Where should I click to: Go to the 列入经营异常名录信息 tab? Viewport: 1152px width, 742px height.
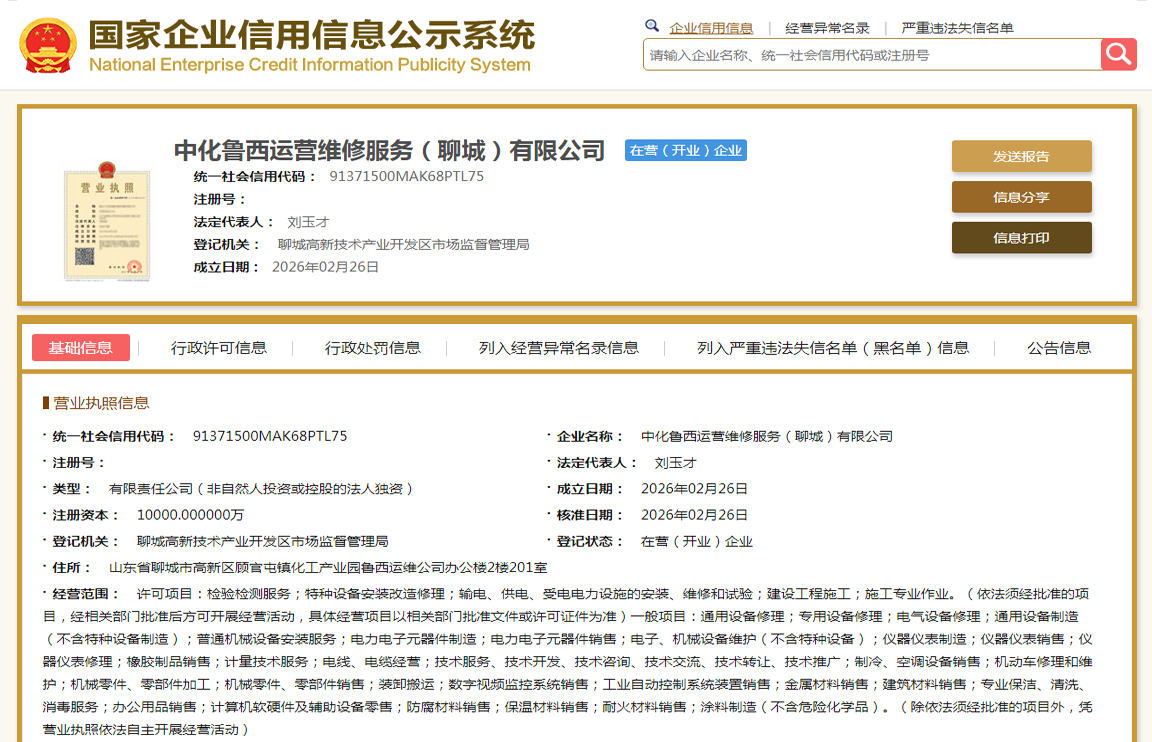point(558,348)
